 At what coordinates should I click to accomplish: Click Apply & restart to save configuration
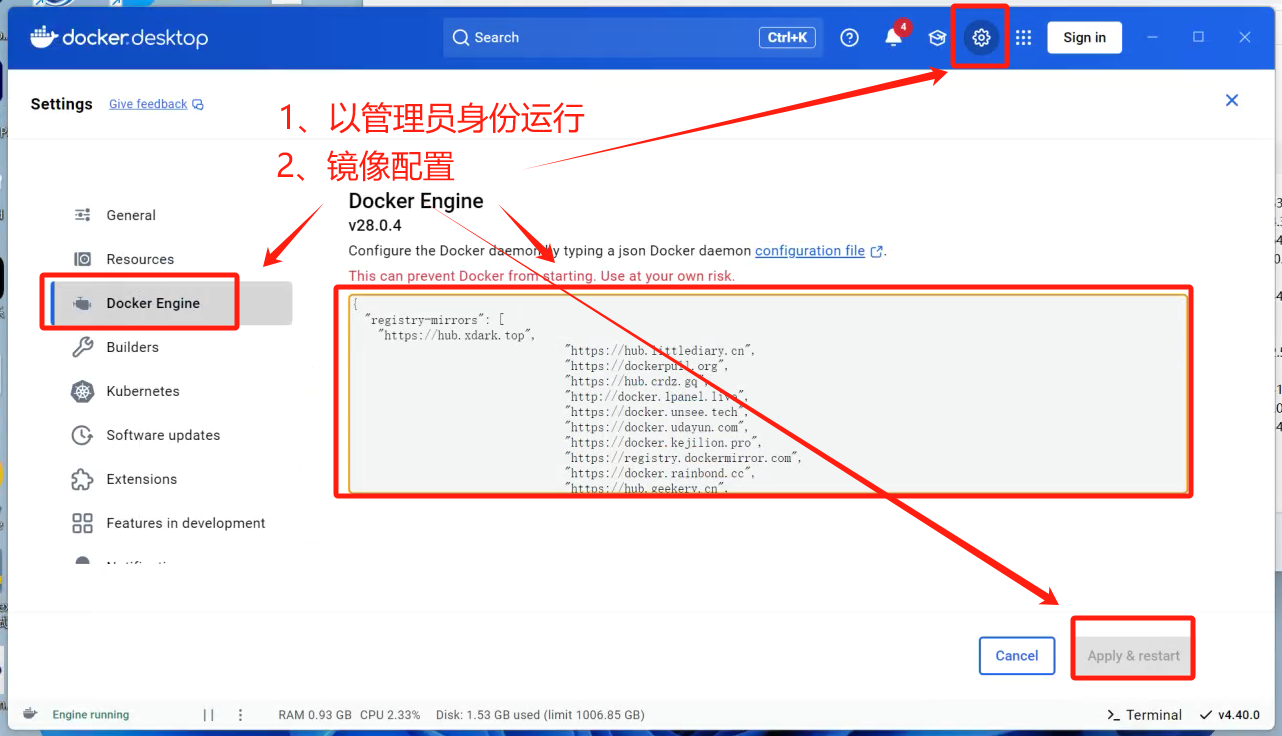coord(1132,655)
